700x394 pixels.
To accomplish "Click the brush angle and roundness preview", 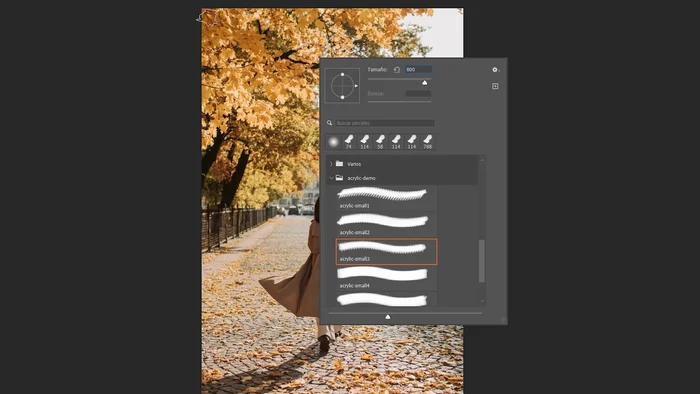I will [x=342, y=86].
